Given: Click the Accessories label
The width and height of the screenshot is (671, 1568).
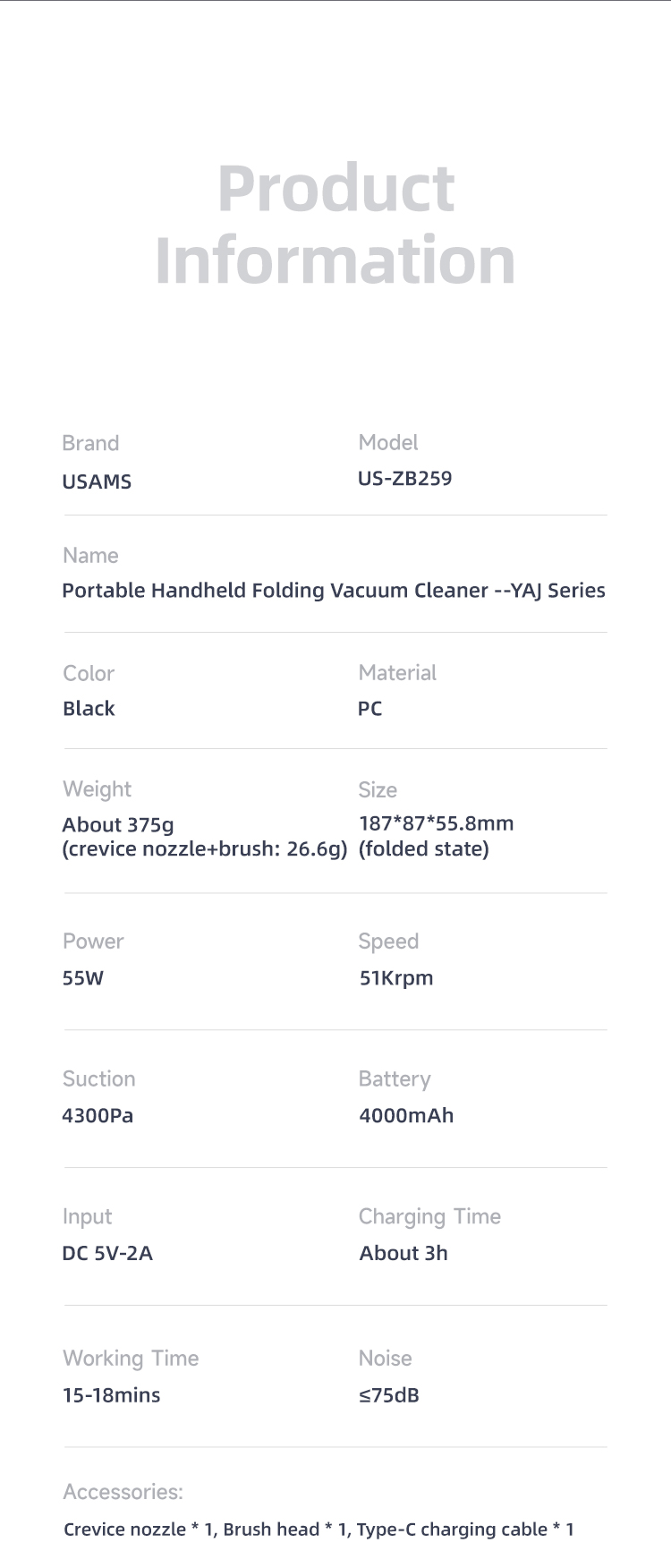Looking at the screenshot, I should (123, 1492).
